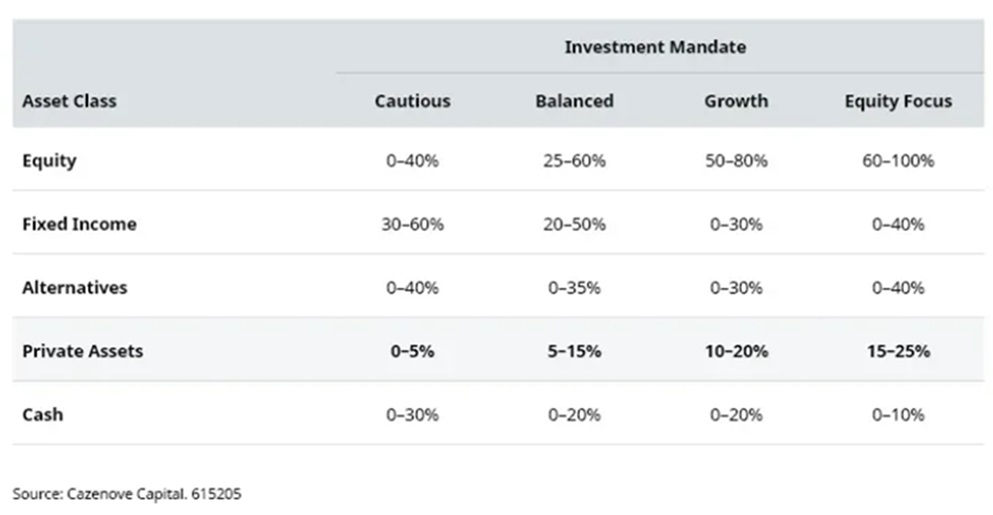Click the Balanced column header
Screen dimensions: 993x515
574,101
